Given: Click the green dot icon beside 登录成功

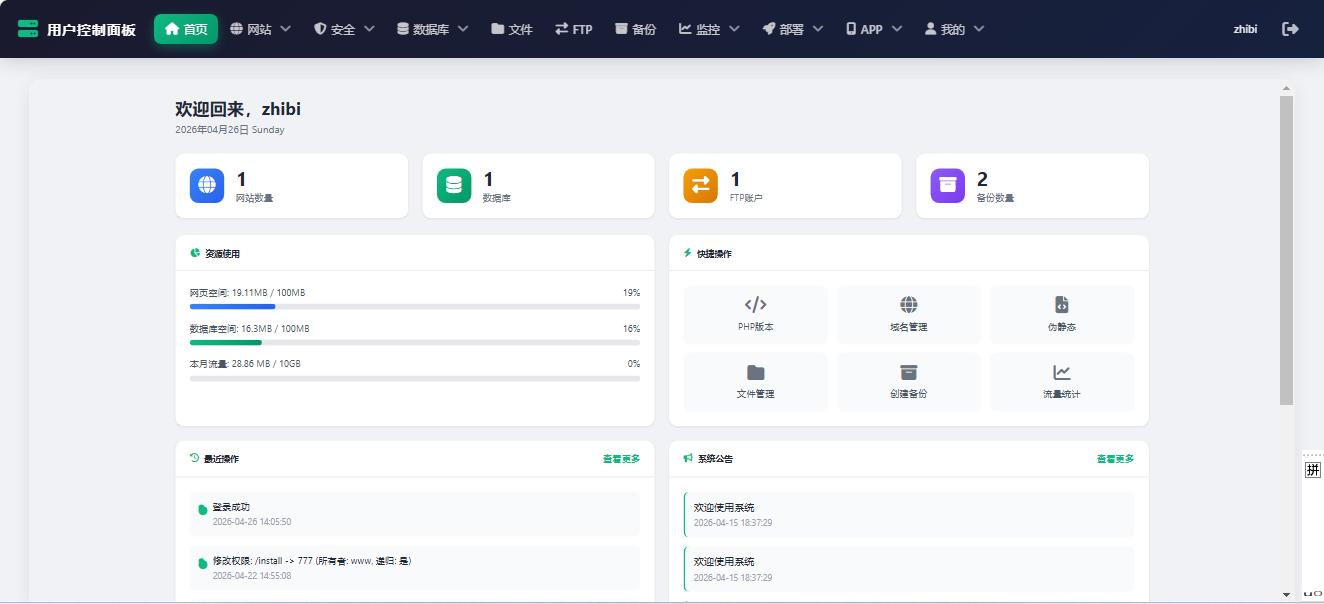Looking at the screenshot, I should 203,510.
